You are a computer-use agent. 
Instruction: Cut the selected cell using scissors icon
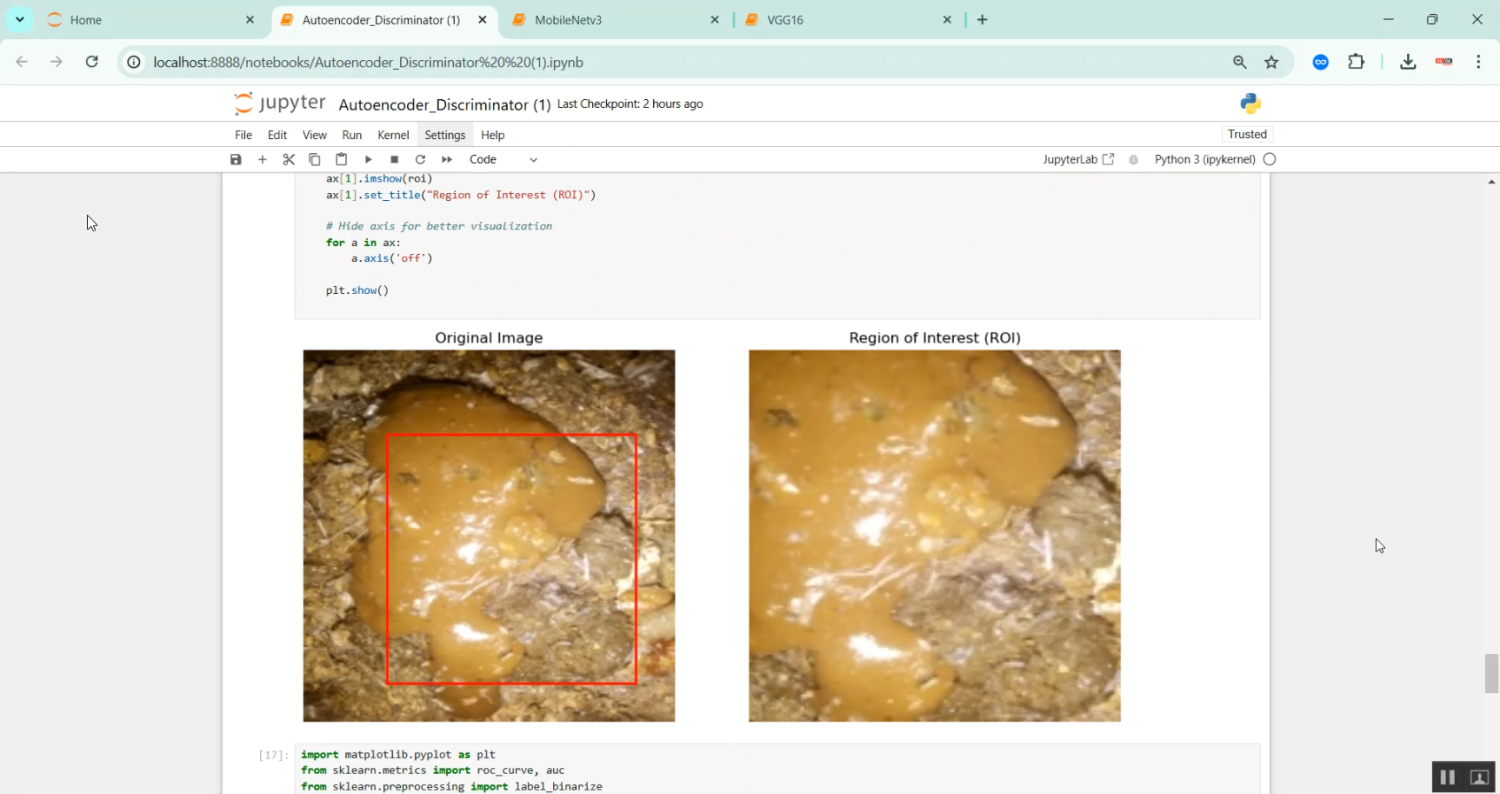coord(289,159)
